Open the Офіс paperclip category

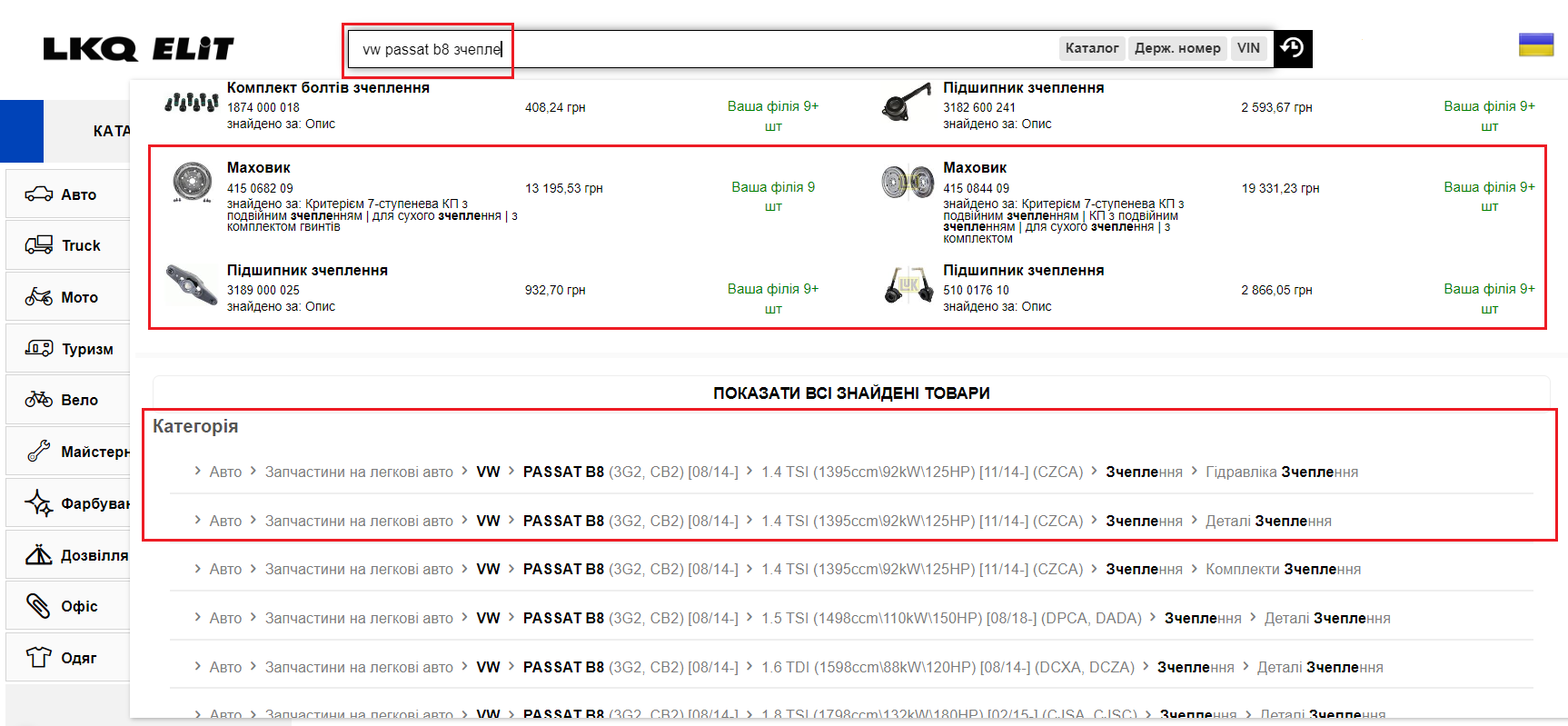pos(67,606)
